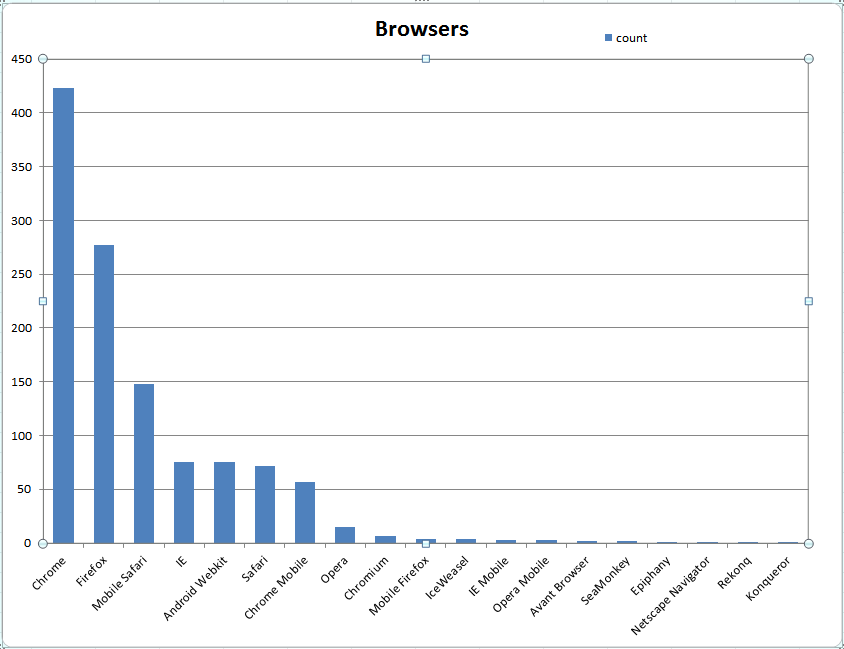Click the 150 value axis label
This screenshot has width=844, height=649.
click(22, 382)
